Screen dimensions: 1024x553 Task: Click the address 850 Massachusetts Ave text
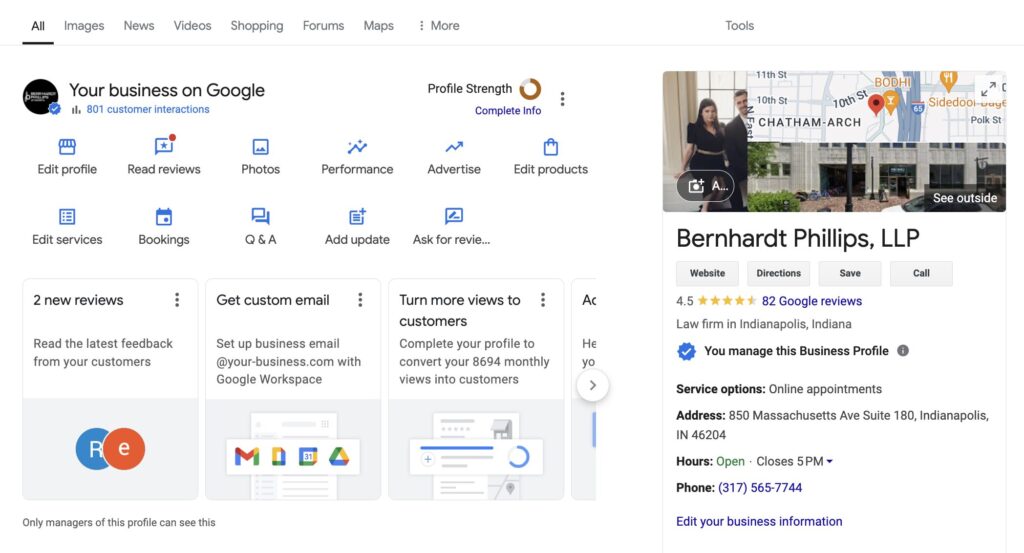(x=833, y=425)
